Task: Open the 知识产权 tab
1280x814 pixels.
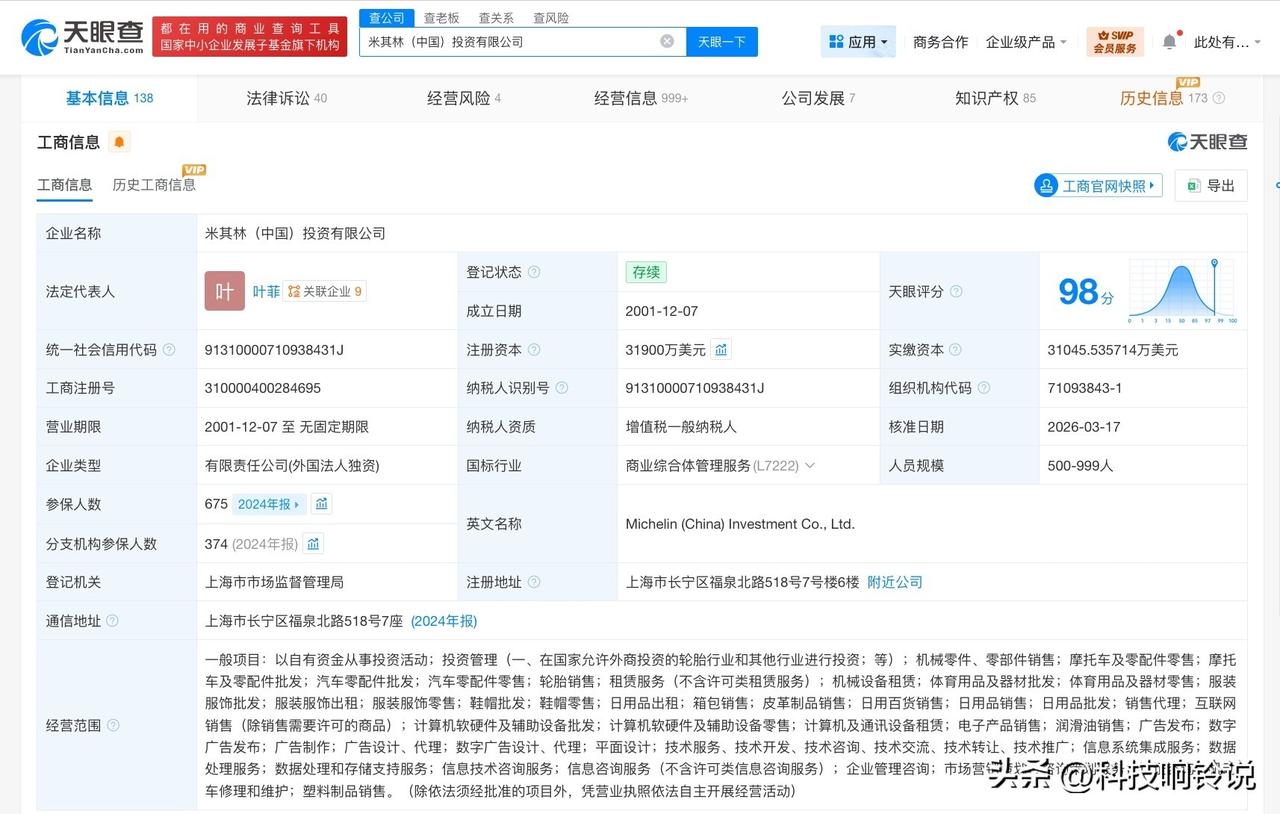Action: tap(995, 98)
